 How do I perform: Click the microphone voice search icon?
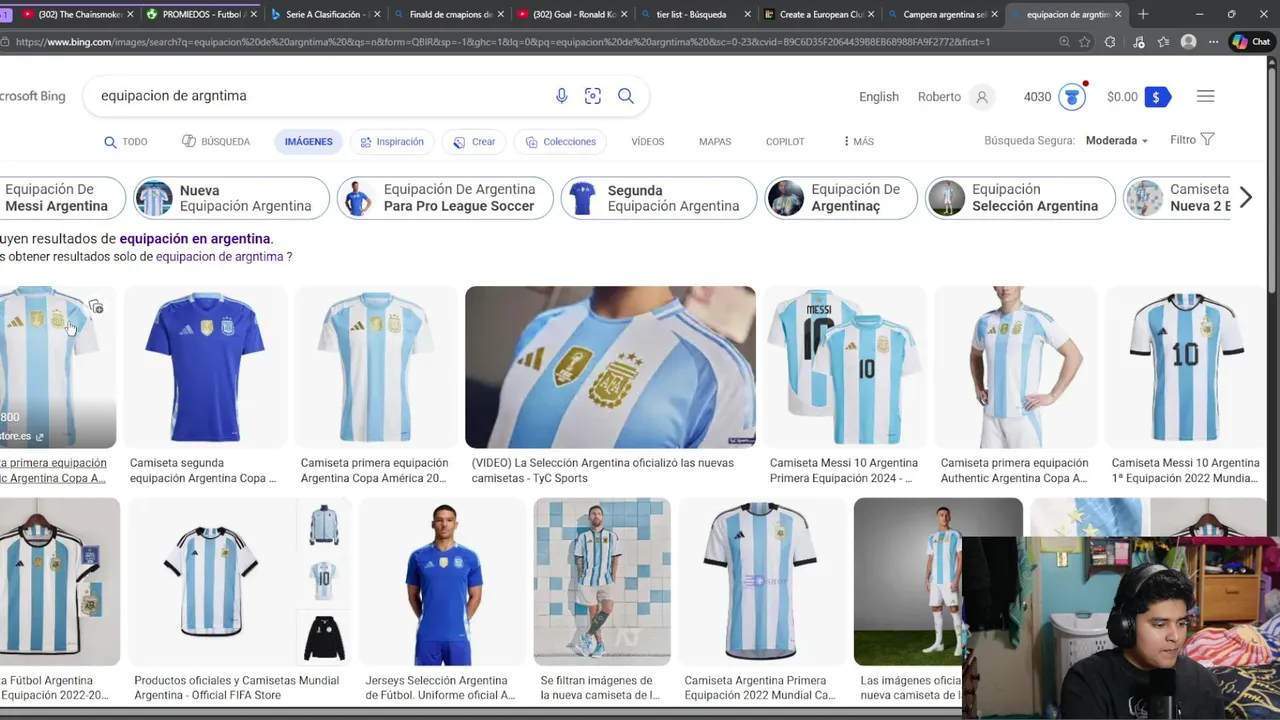pos(561,96)
